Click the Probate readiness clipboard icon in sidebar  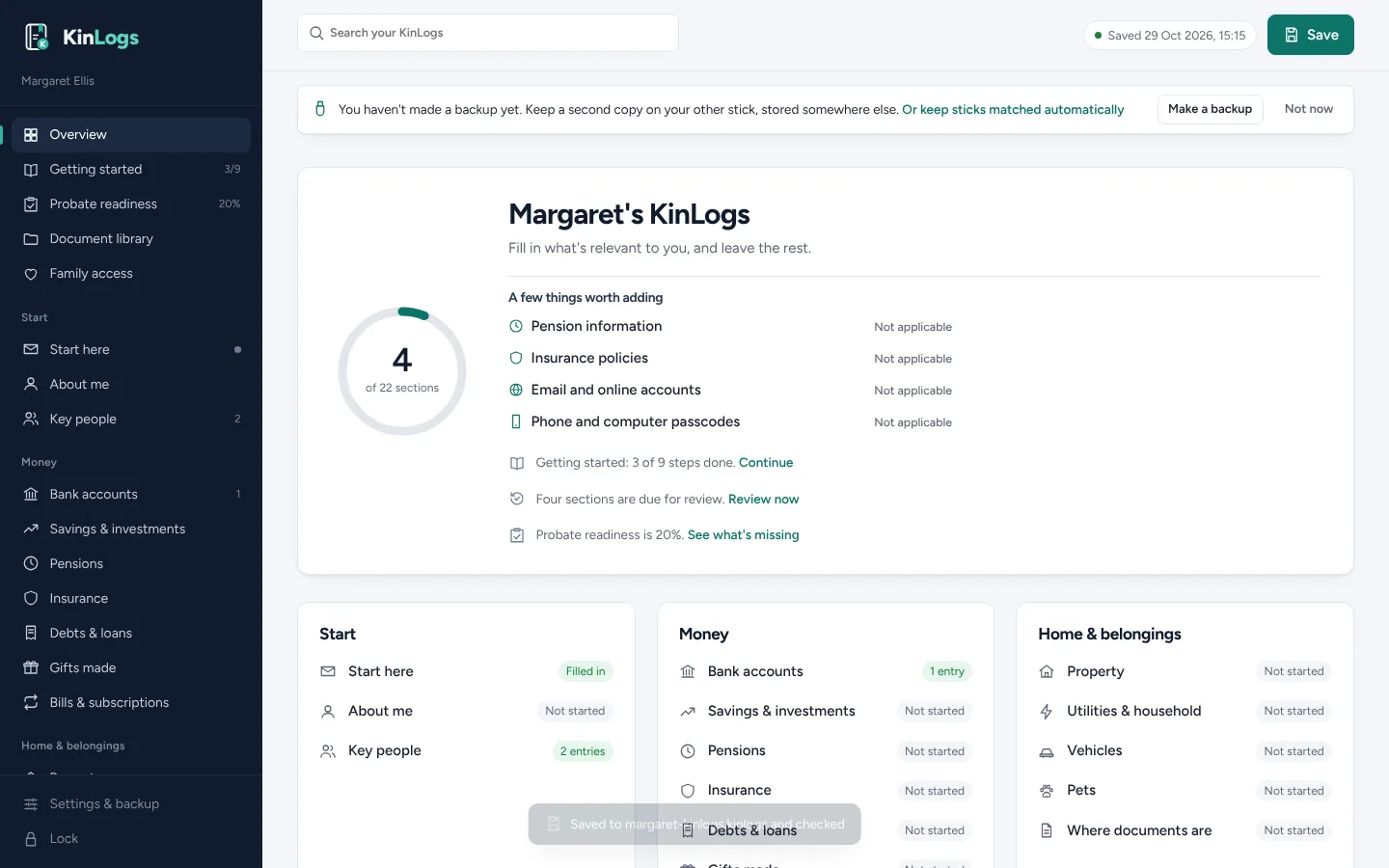31,204
